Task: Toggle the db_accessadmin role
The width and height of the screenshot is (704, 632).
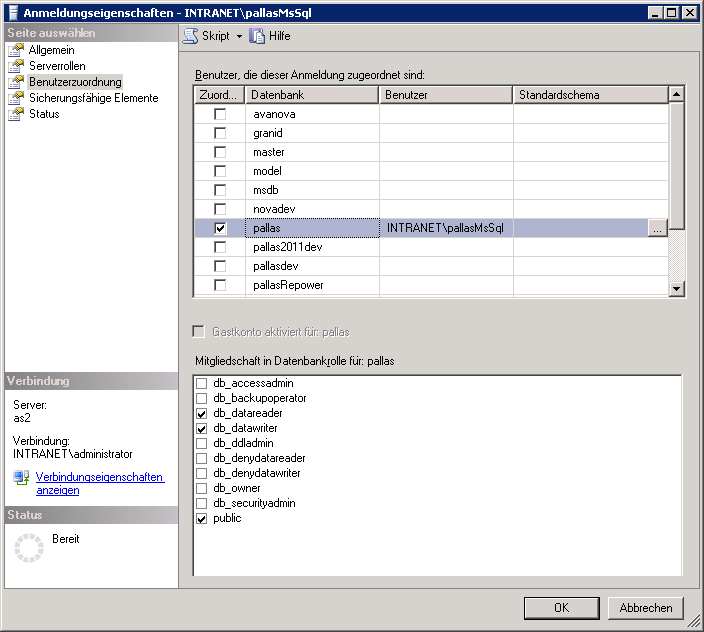Action: click(x=202, y=383)
